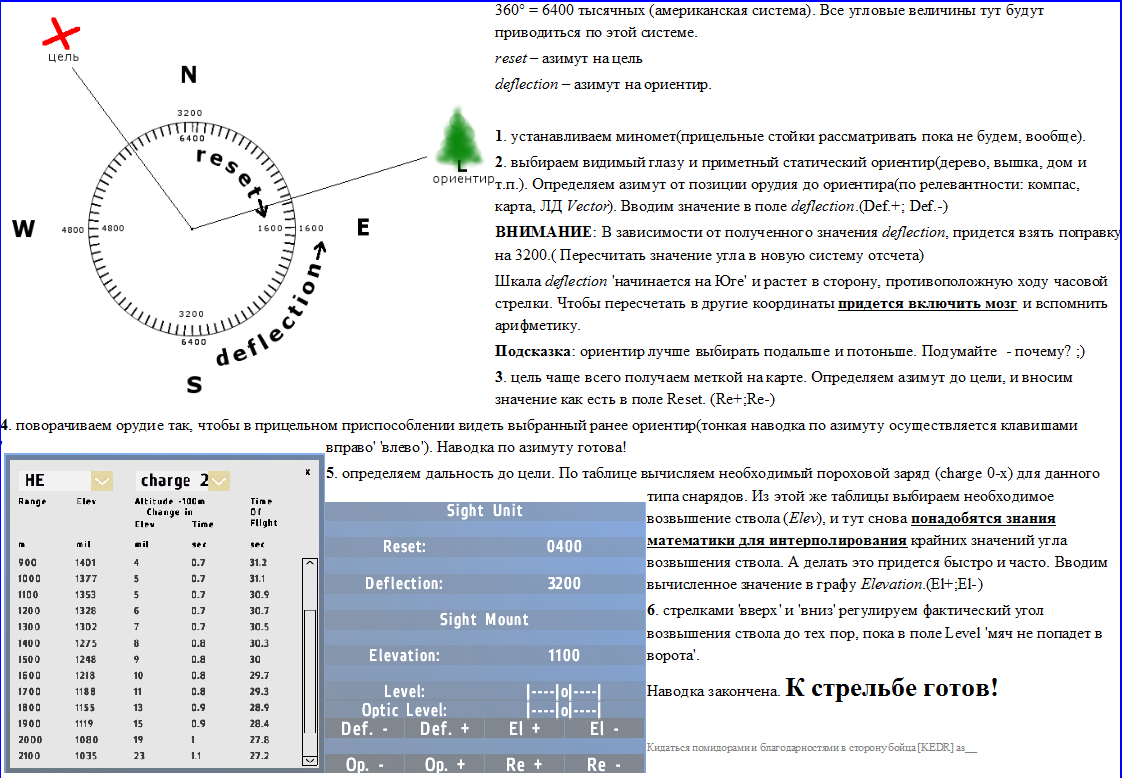
Task: Click the W compass label
Action: pos(23,229)
